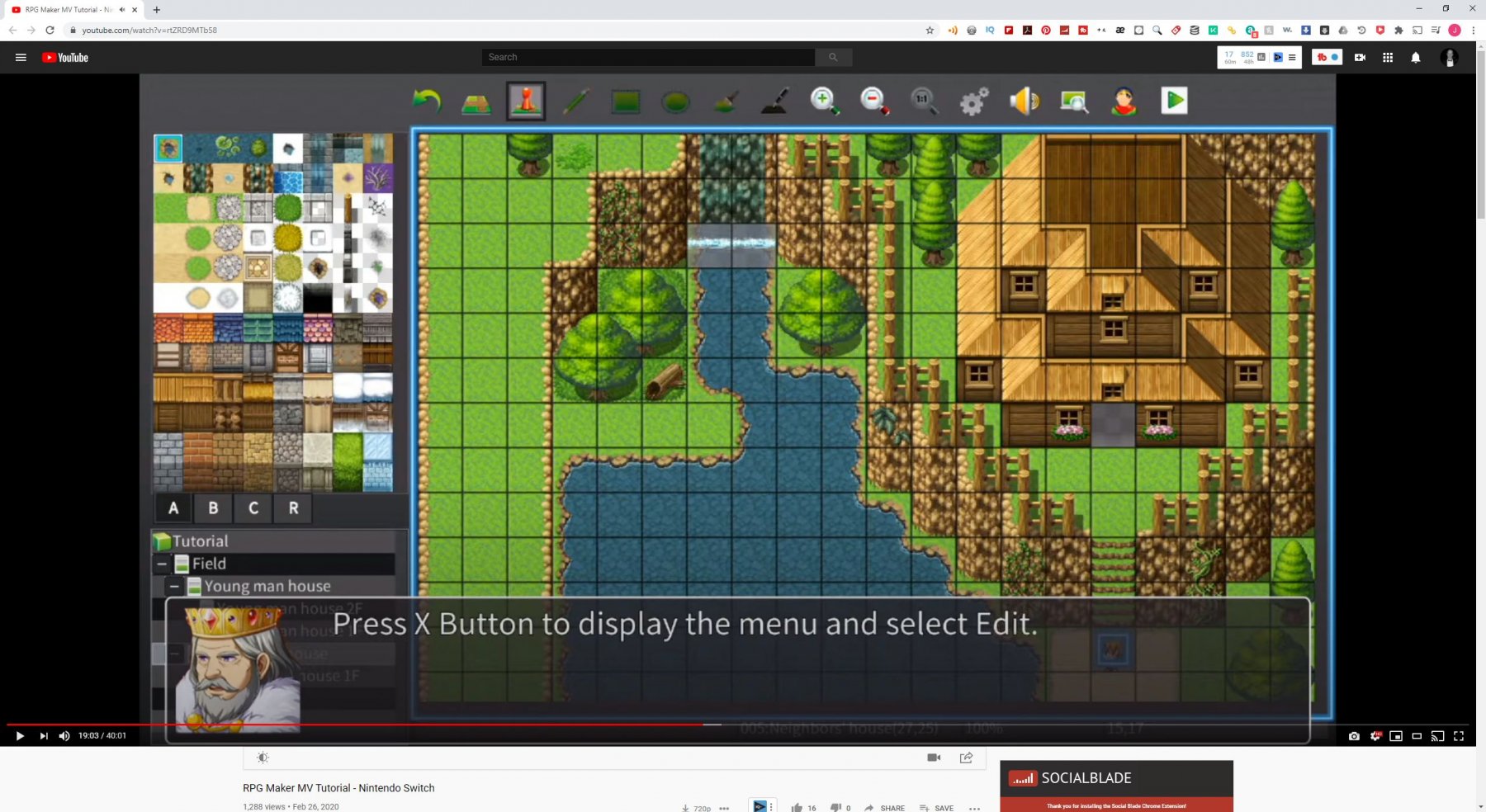This screenshot has width=1486, height=812.
Task: Click the Chrome profile avatar J
Action: (1455, 30)
